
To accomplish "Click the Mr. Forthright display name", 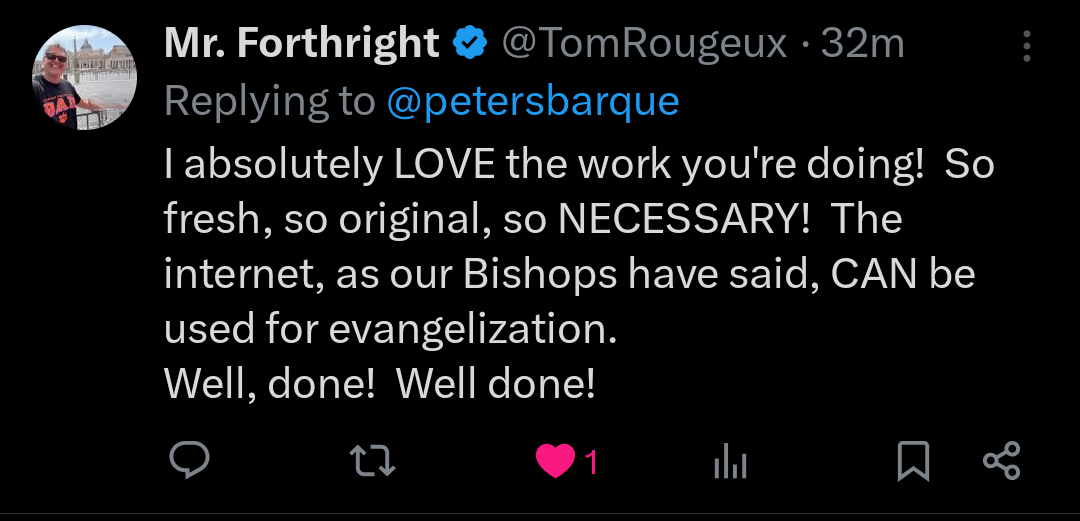I will [x=301, y=43].
